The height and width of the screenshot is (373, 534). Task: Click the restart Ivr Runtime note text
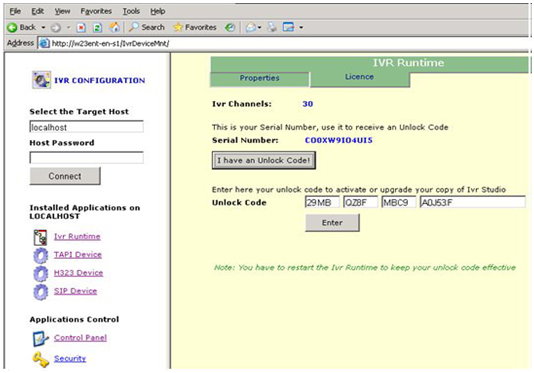point(365,268)
